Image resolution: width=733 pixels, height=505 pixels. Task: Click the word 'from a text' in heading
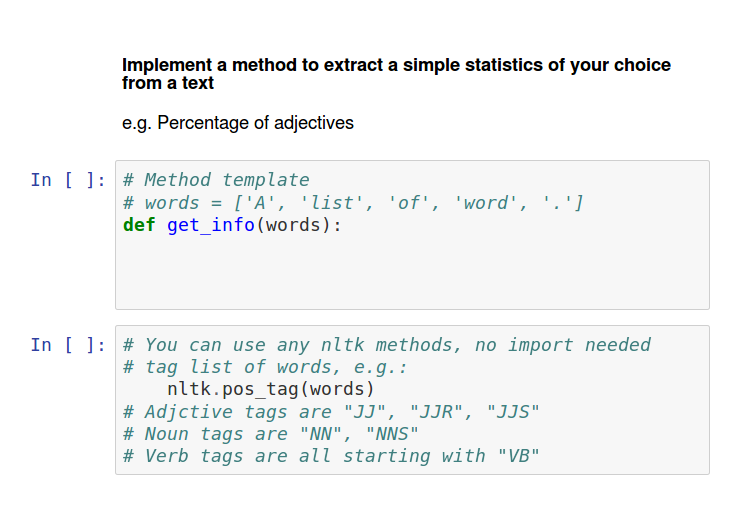point(168,83)
